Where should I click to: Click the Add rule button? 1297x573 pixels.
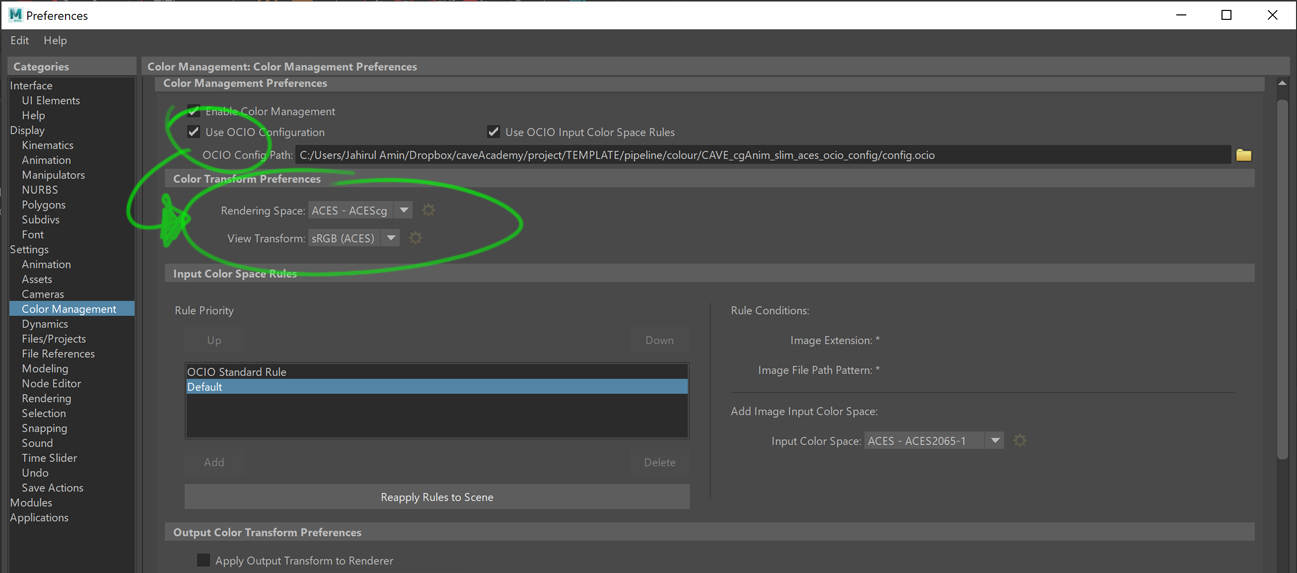(x=214, y=462)
